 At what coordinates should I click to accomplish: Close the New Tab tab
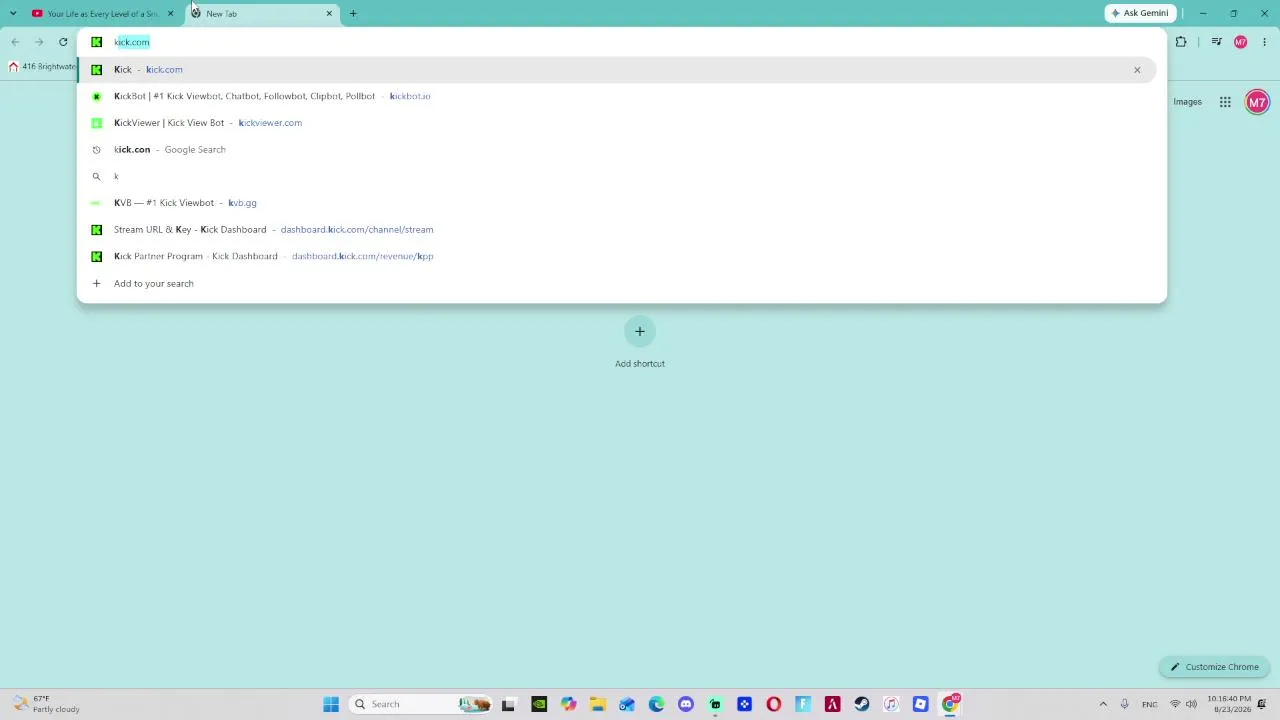coord(329,14)
